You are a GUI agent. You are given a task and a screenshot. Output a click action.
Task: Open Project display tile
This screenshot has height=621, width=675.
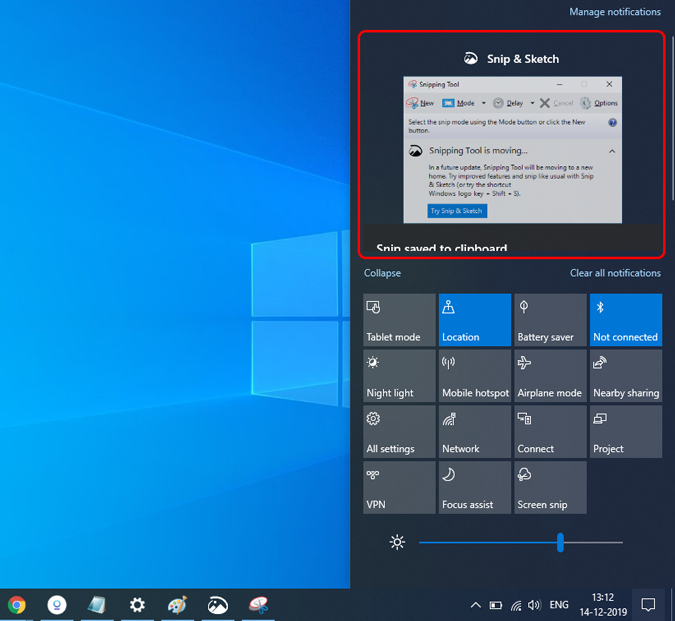point(626,432)
